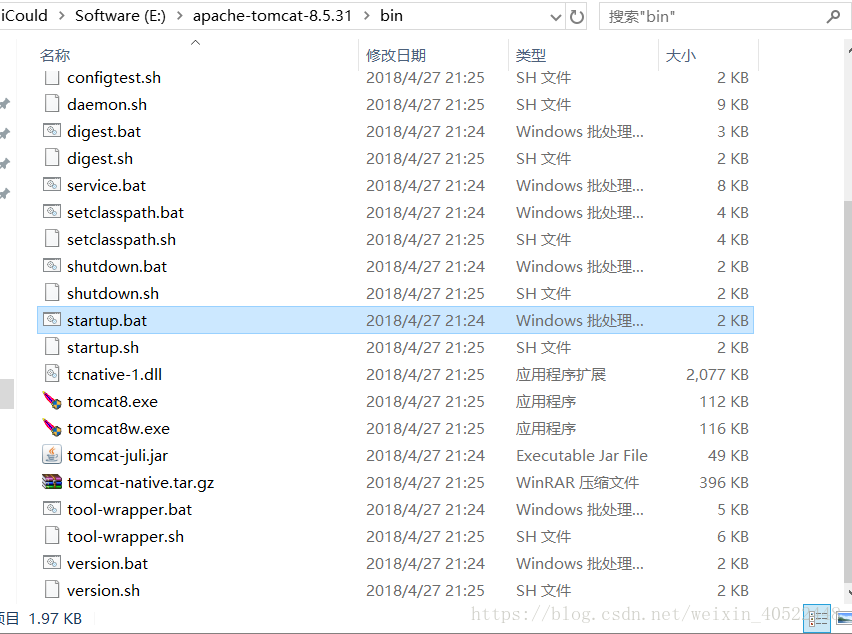
Task: Click the tool-wrapper.bat file icon
Action: [x=52, y=509]
